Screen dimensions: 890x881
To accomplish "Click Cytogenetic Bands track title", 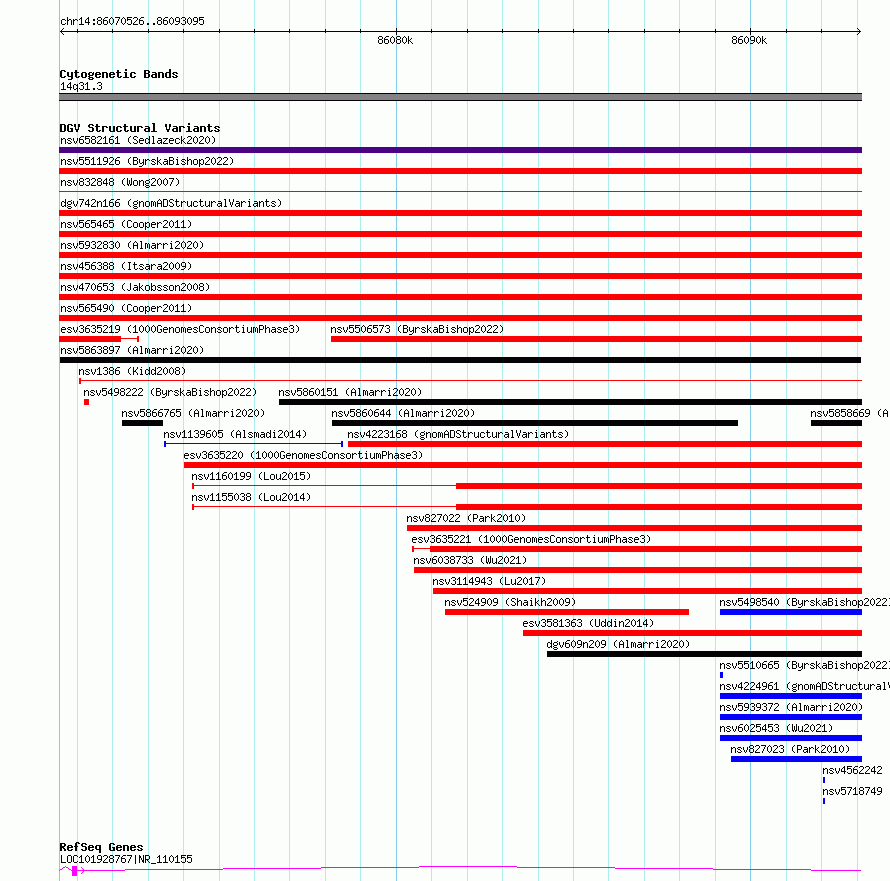I will [119, 74].
